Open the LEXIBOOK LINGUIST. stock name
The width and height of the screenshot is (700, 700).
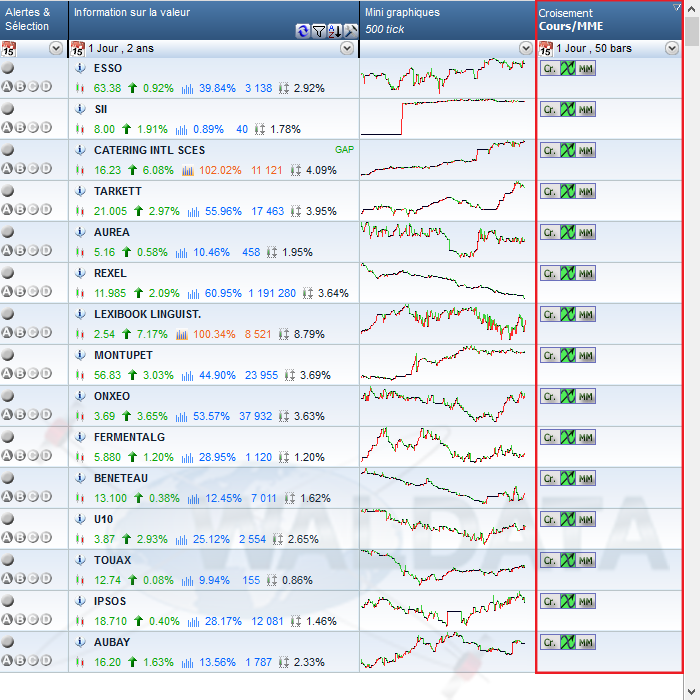pos(148,314)
